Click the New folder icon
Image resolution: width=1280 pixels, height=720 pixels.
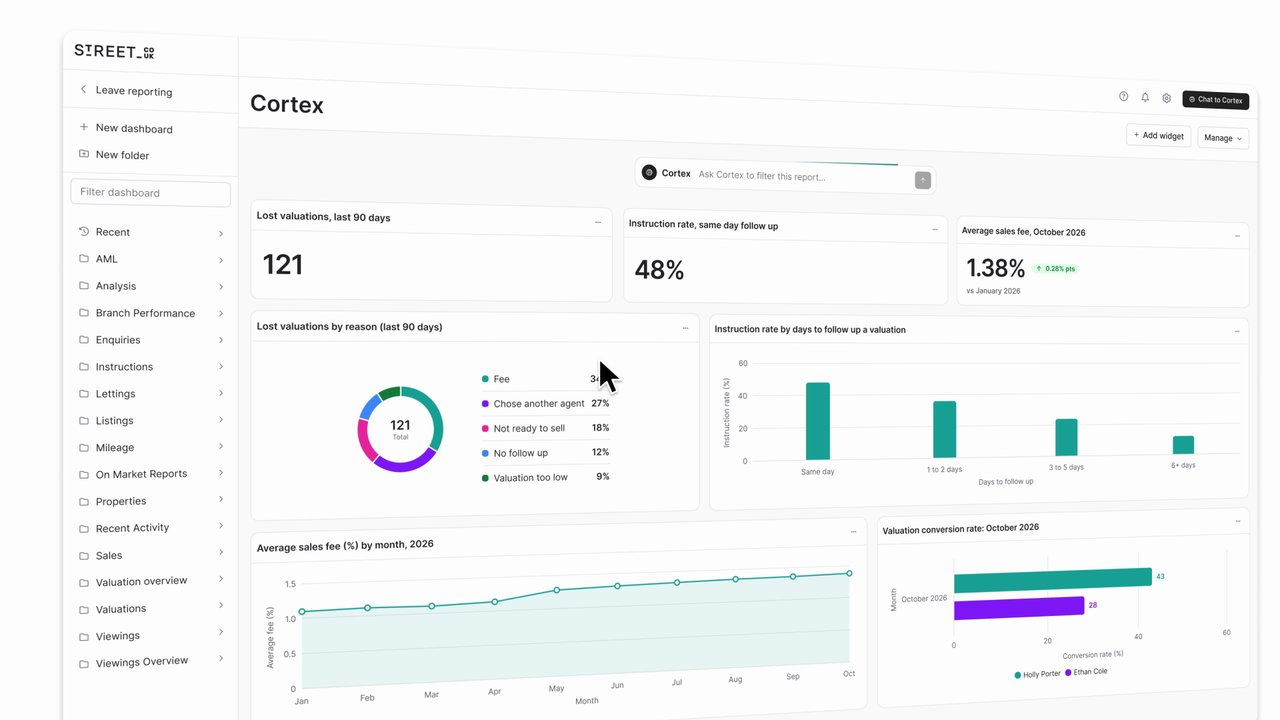click(x=83, y=154)
